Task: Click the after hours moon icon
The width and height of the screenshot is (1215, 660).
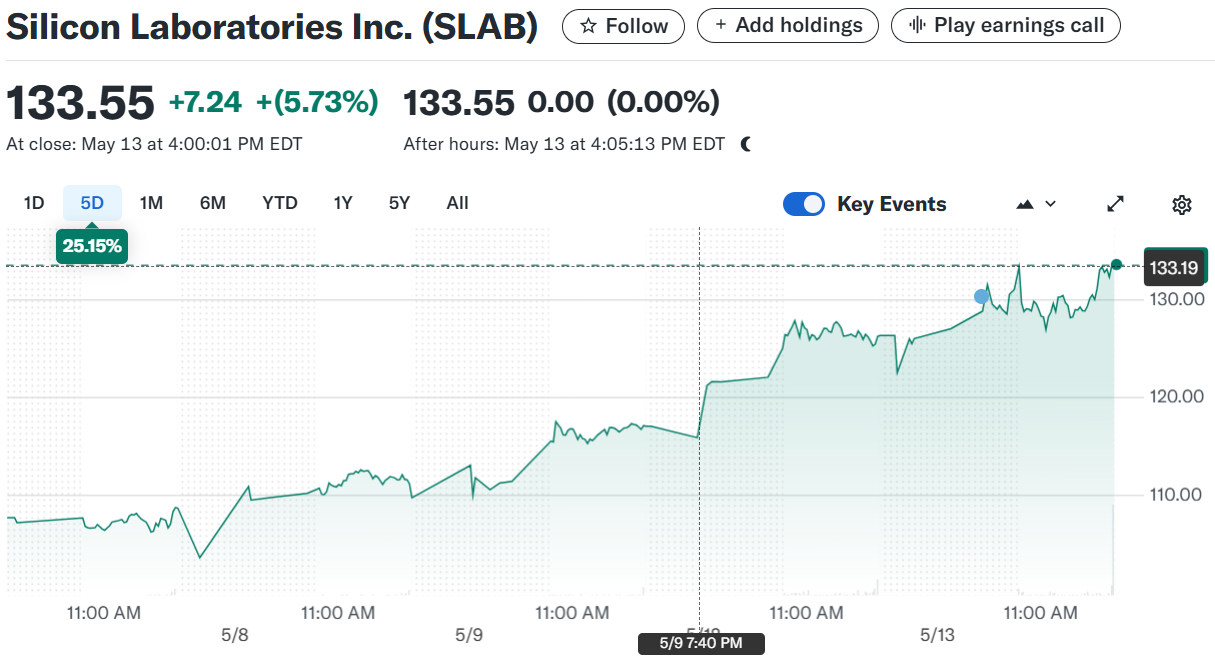Action: coord(746,144)
